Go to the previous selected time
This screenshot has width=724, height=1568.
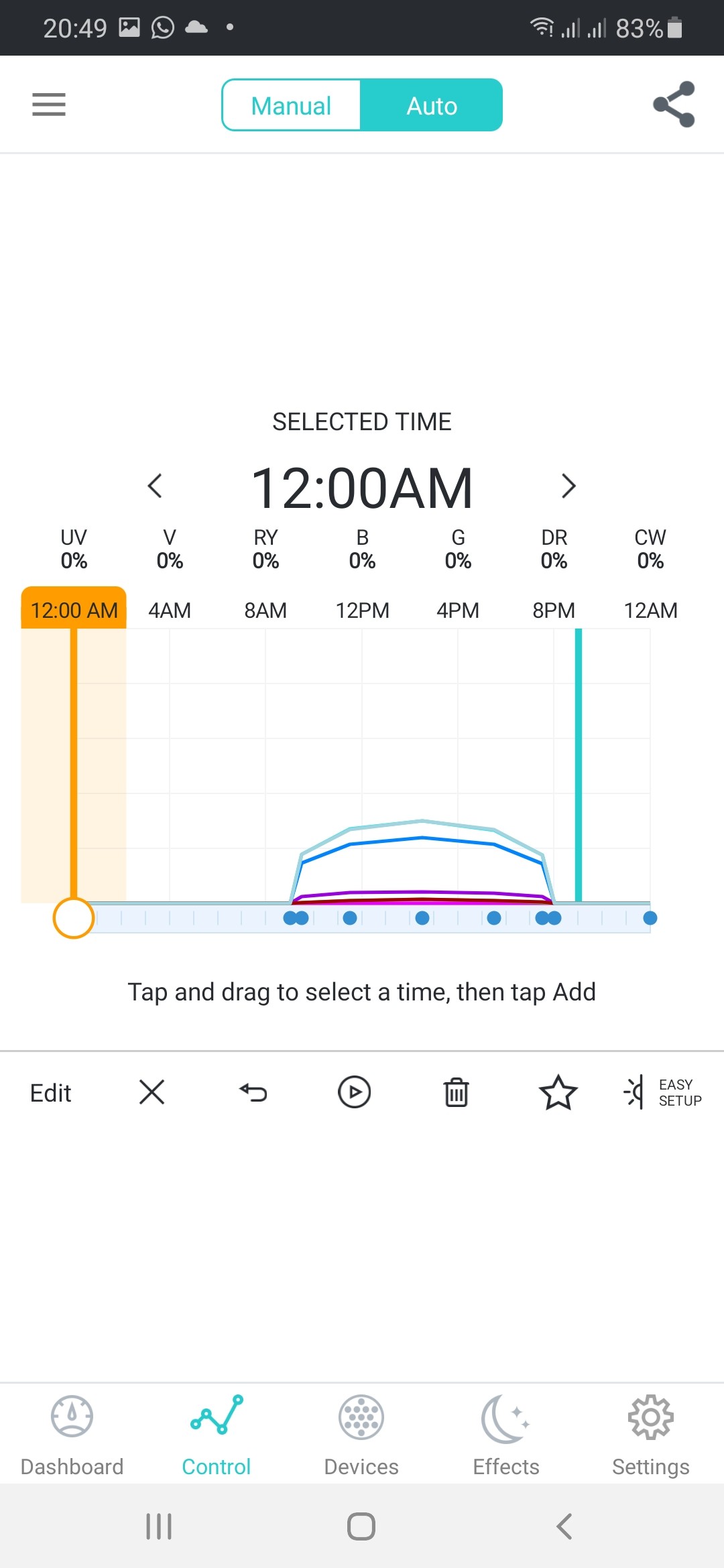pyautogui.click(x=155, y=486)
